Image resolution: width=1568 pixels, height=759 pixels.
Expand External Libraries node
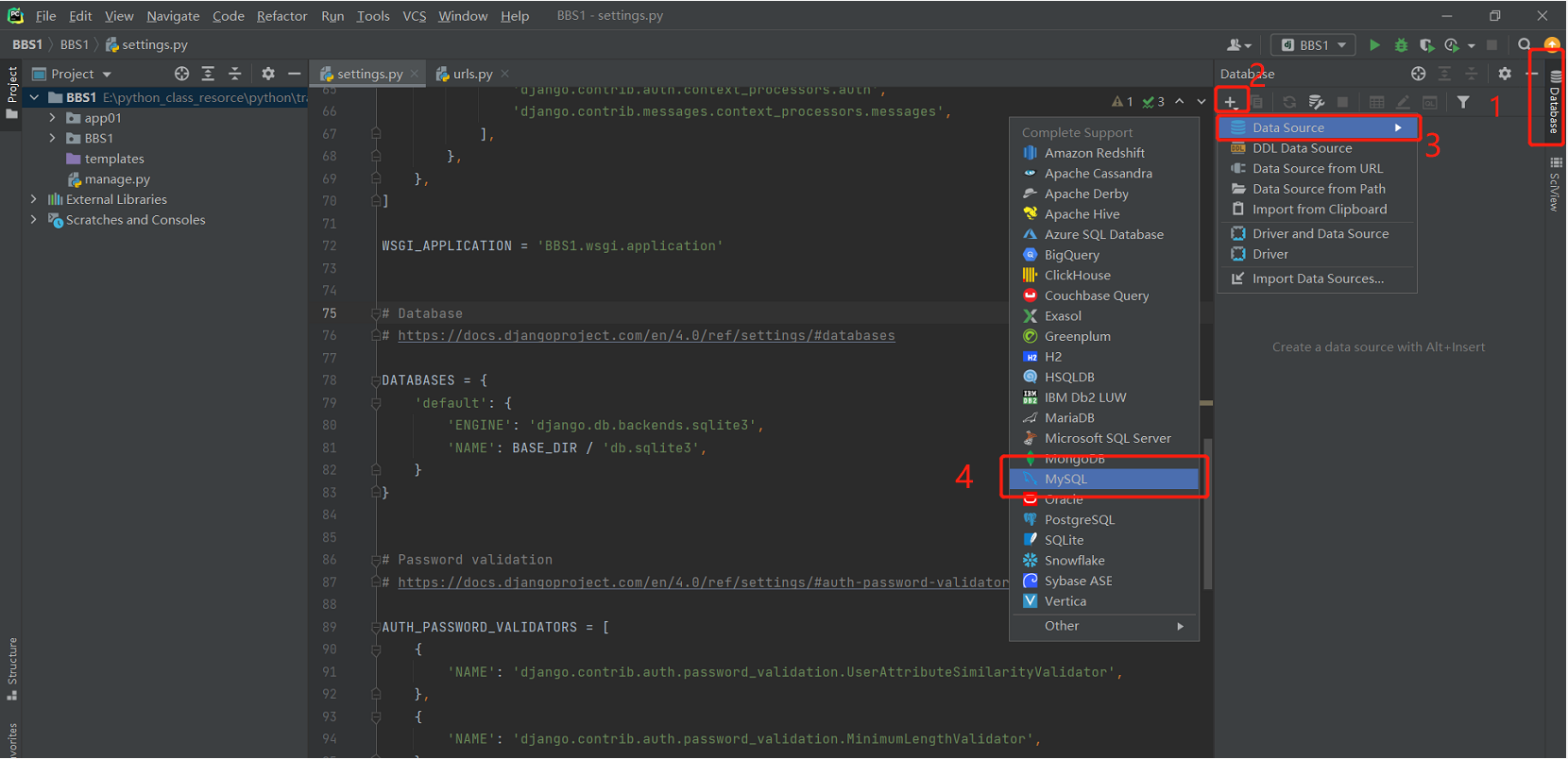tap(34, 199)
